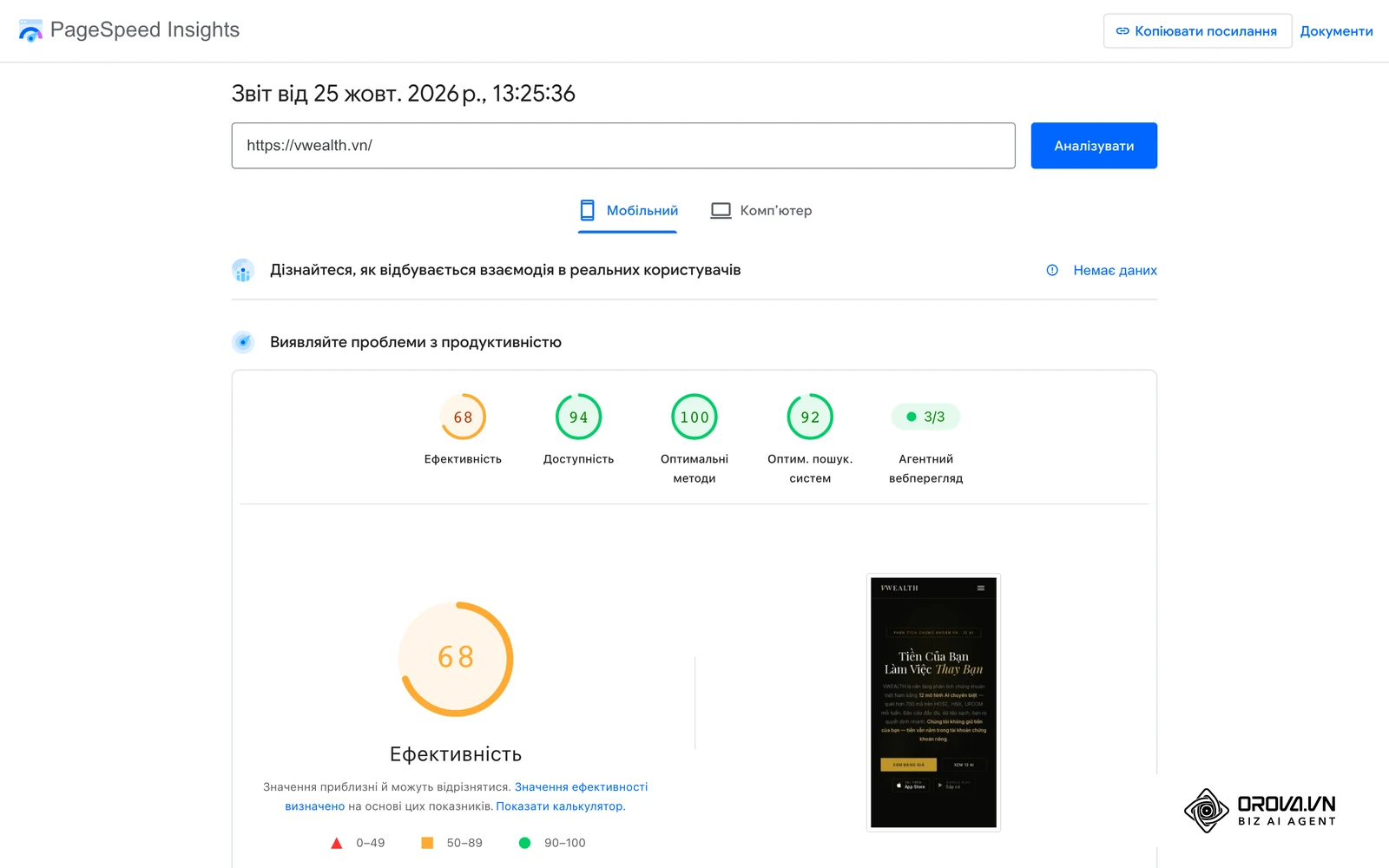
Task: Click the PageSpeed Insights logo icon
Action: pos(30,30)
